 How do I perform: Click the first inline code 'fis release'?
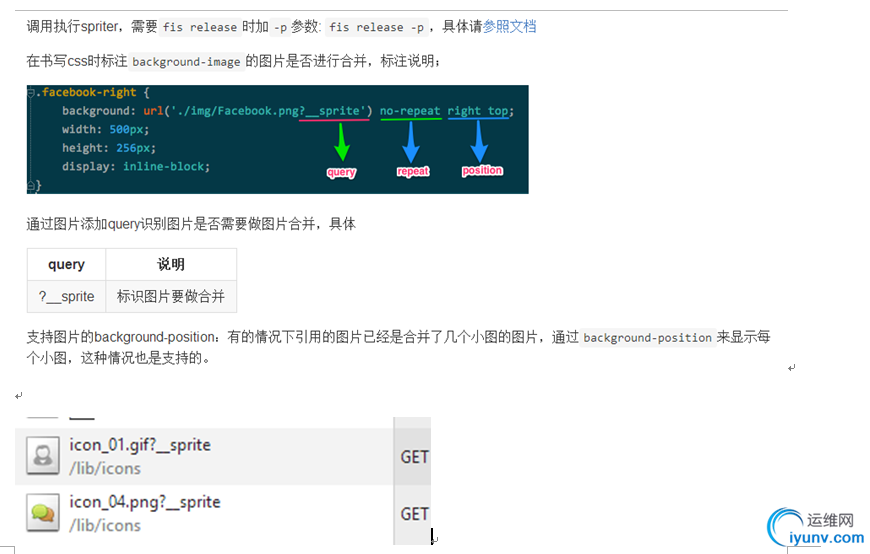pyautogui.click(x=200, y=27)
